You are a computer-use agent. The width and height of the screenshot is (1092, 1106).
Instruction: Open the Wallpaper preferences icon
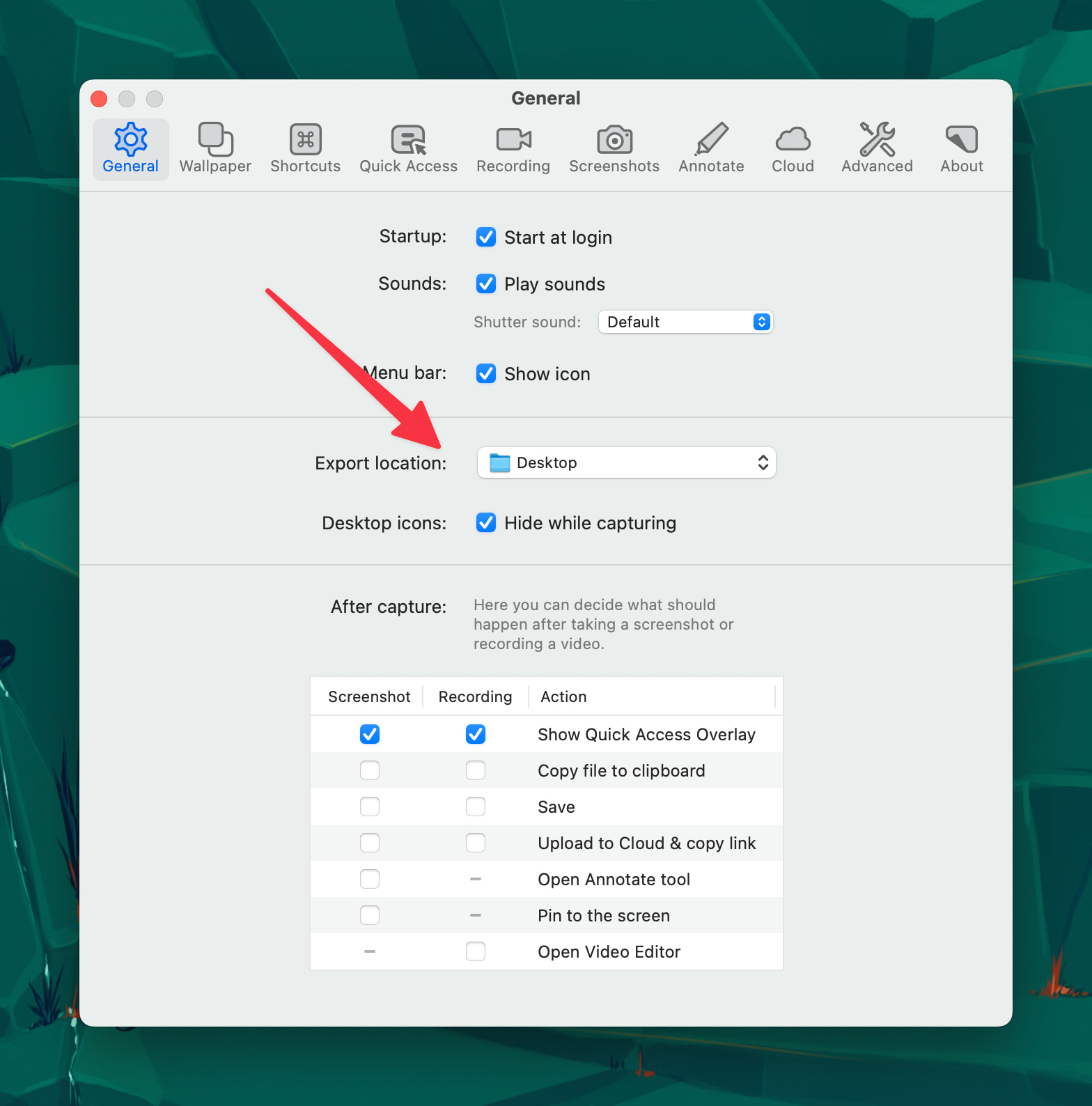[x=215, y=139]
